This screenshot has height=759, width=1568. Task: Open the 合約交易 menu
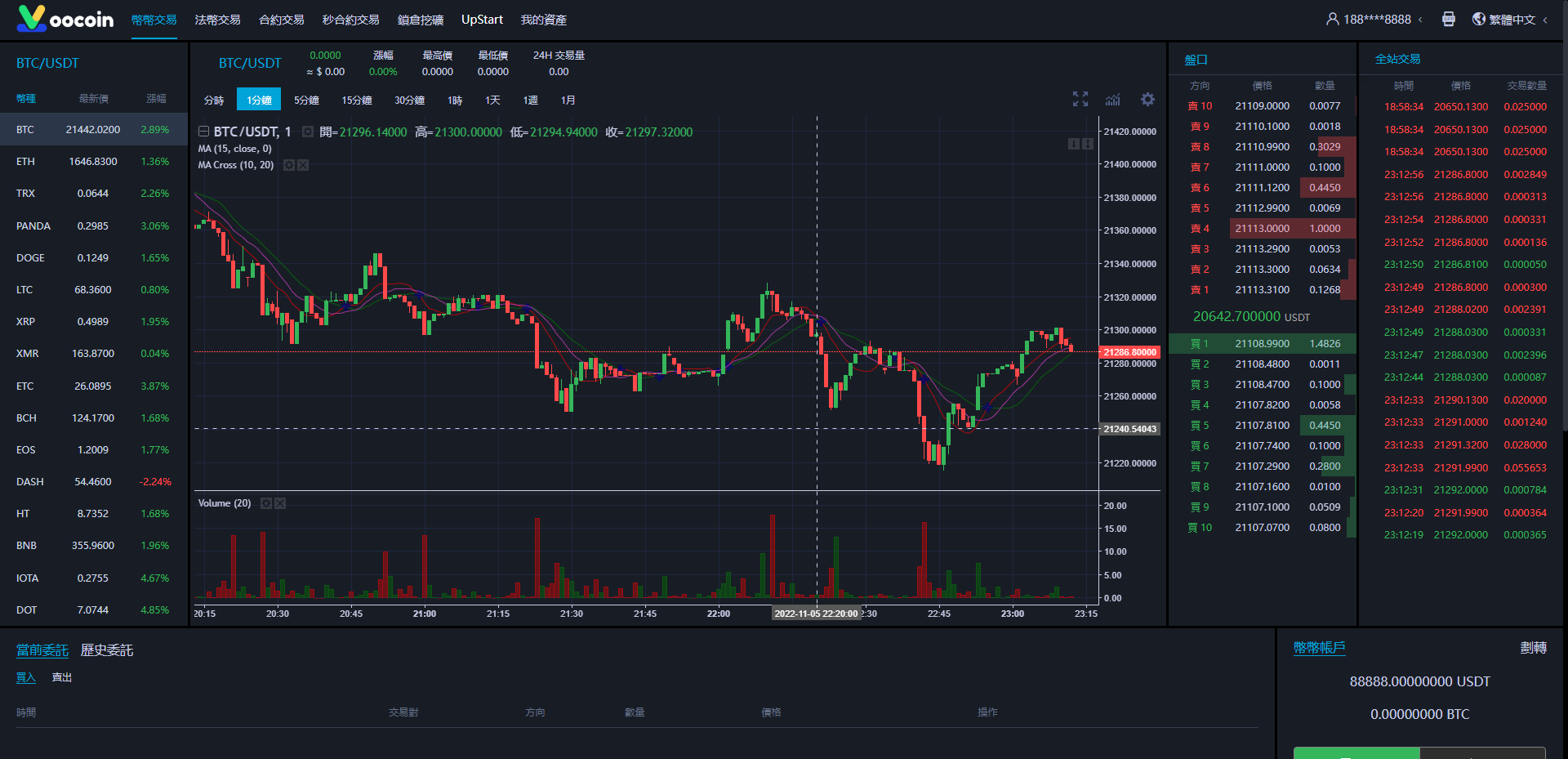tap(281, 20)
